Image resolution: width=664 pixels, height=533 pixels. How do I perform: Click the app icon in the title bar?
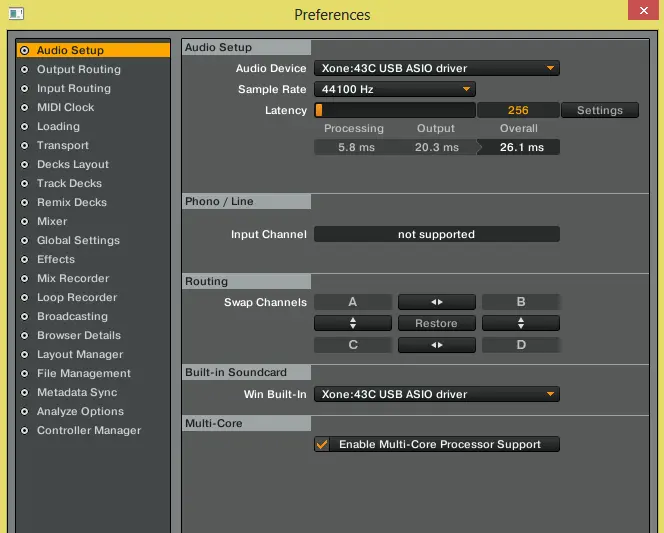point(12,14)
